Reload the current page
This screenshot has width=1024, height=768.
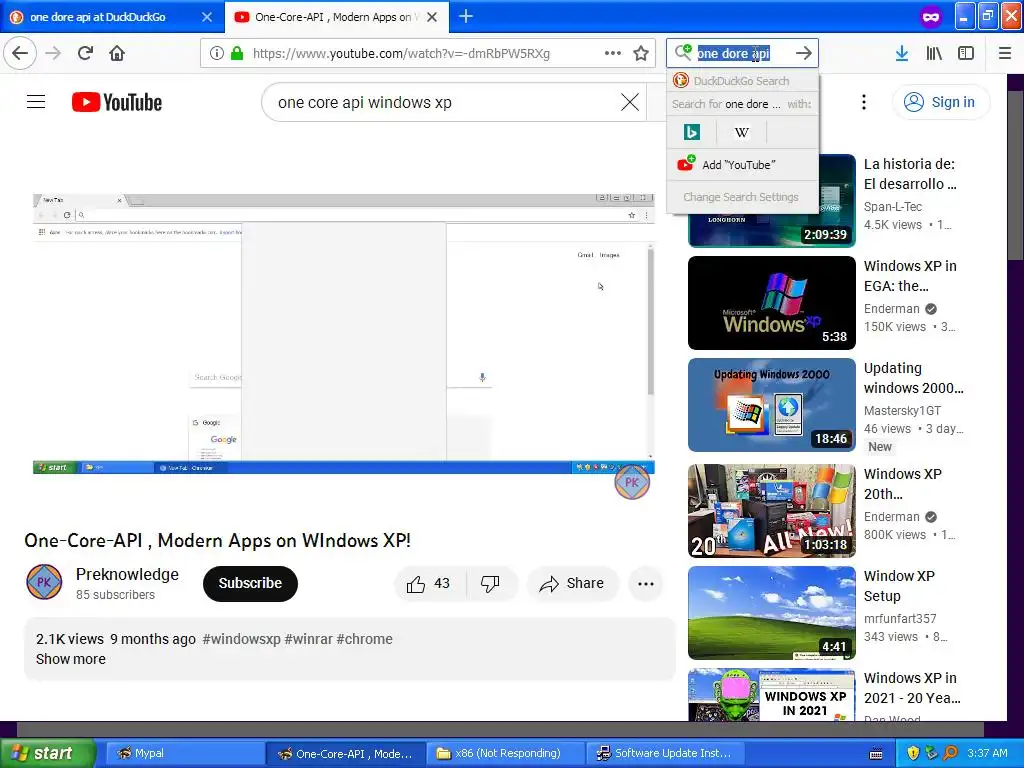click(86, 53)
